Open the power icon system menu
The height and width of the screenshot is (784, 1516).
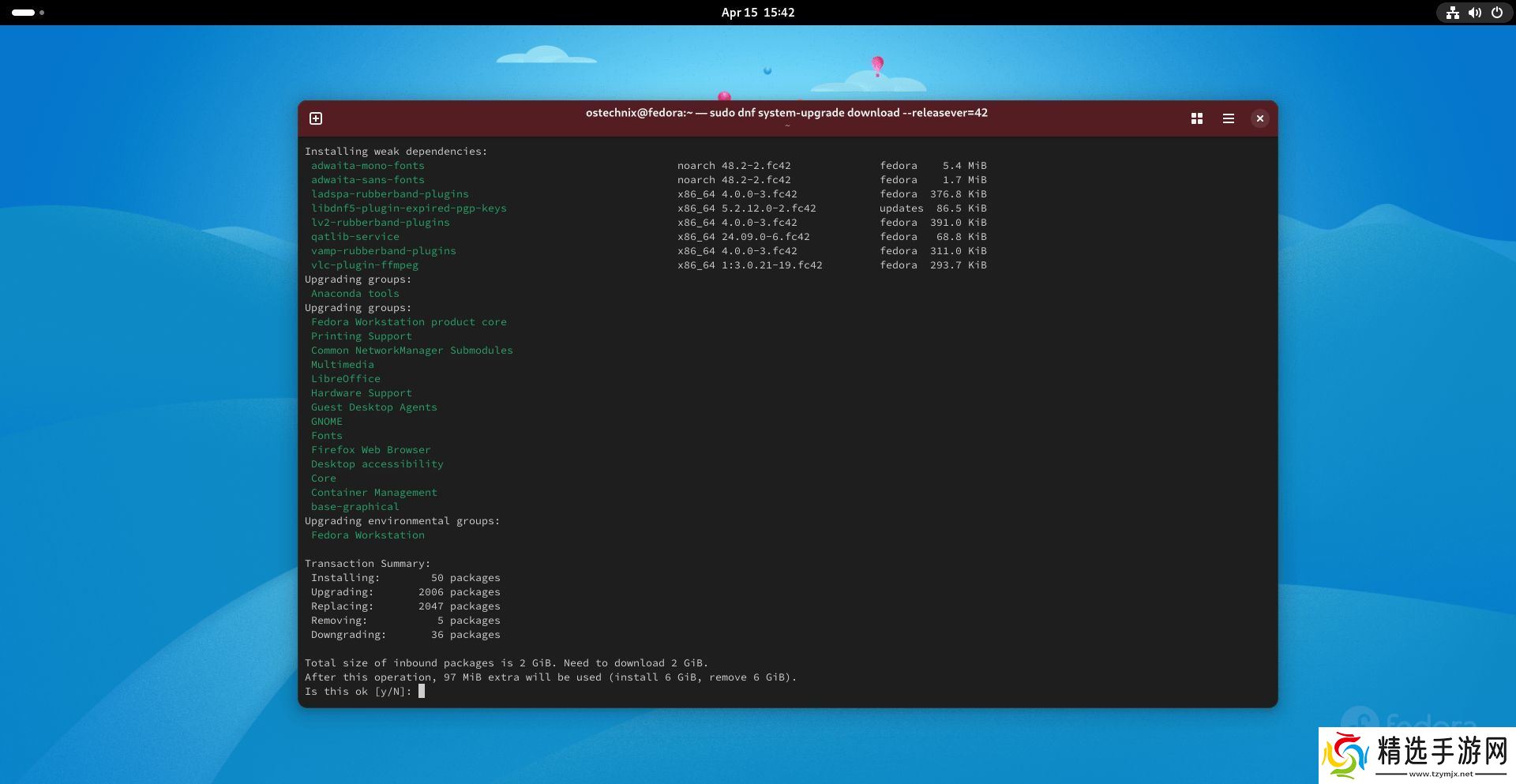tap(1496, 13)
